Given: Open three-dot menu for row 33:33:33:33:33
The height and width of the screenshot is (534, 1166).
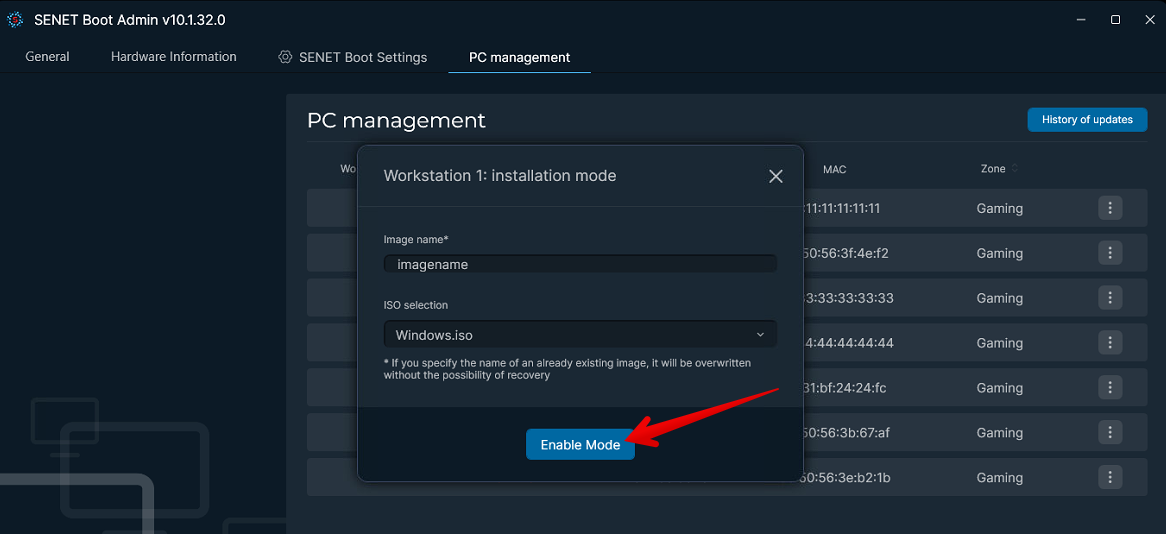Looking at the screenshot, I should [x=1109, y=298].
